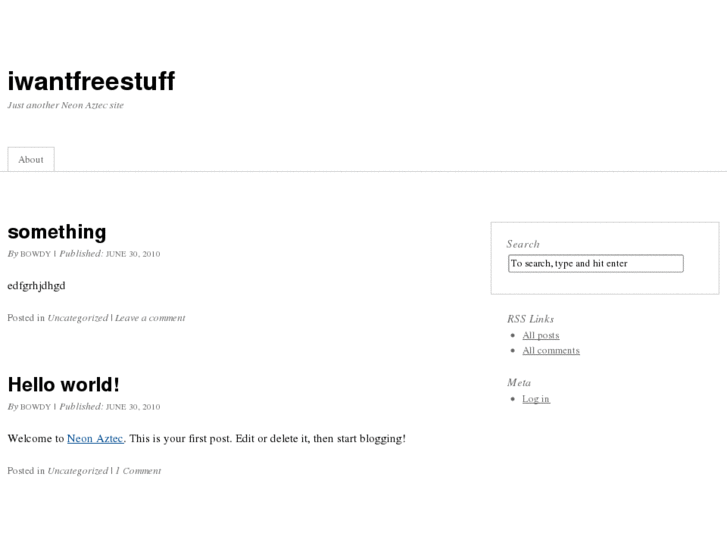Click the "edfgrhjdhgd" post body text
Screen dimensions: 727x545
(36, 286)
